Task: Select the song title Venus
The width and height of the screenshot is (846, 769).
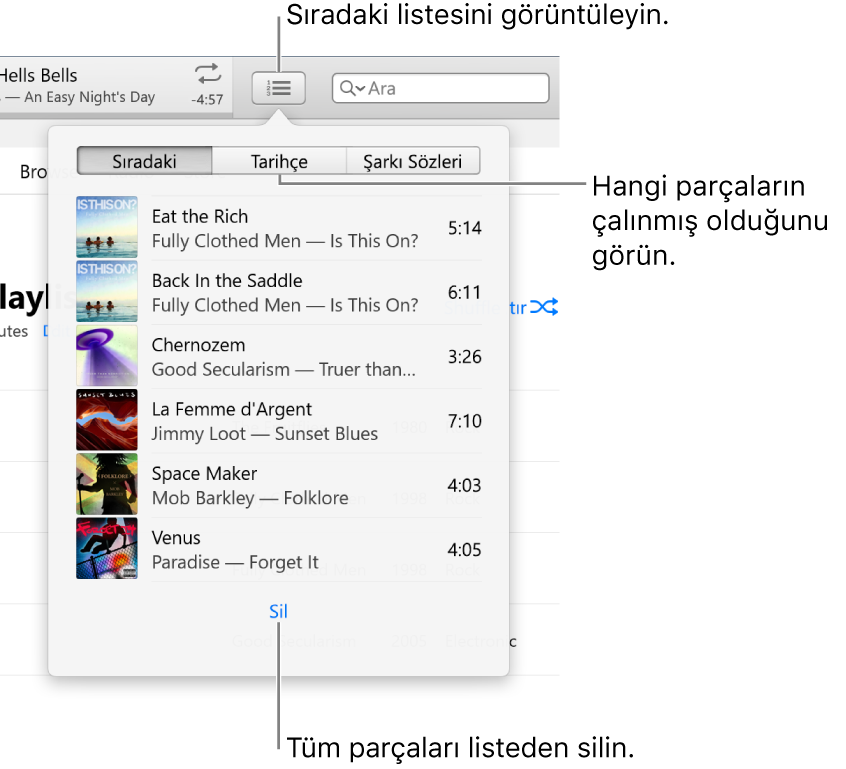Action: [176, 537]
